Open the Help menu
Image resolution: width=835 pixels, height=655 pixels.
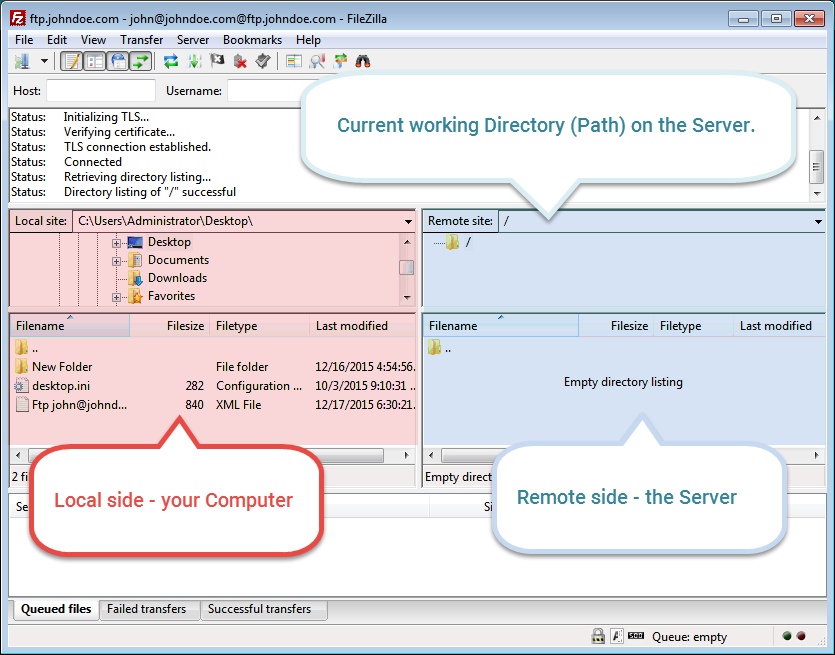point(308,40)
